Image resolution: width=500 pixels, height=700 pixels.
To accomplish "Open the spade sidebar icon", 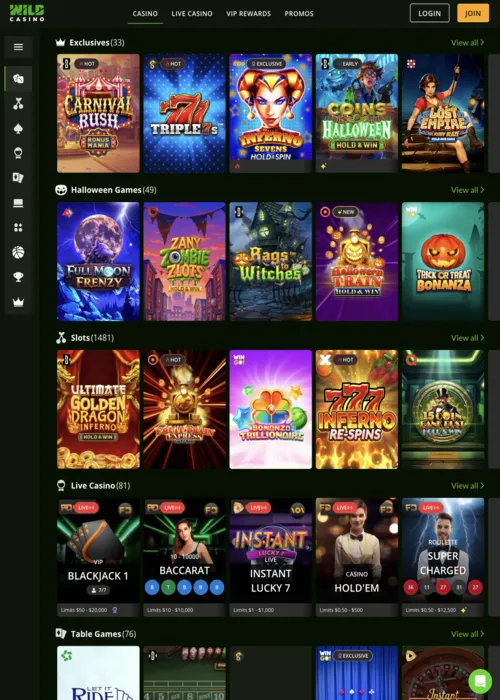I will [18, 129].
